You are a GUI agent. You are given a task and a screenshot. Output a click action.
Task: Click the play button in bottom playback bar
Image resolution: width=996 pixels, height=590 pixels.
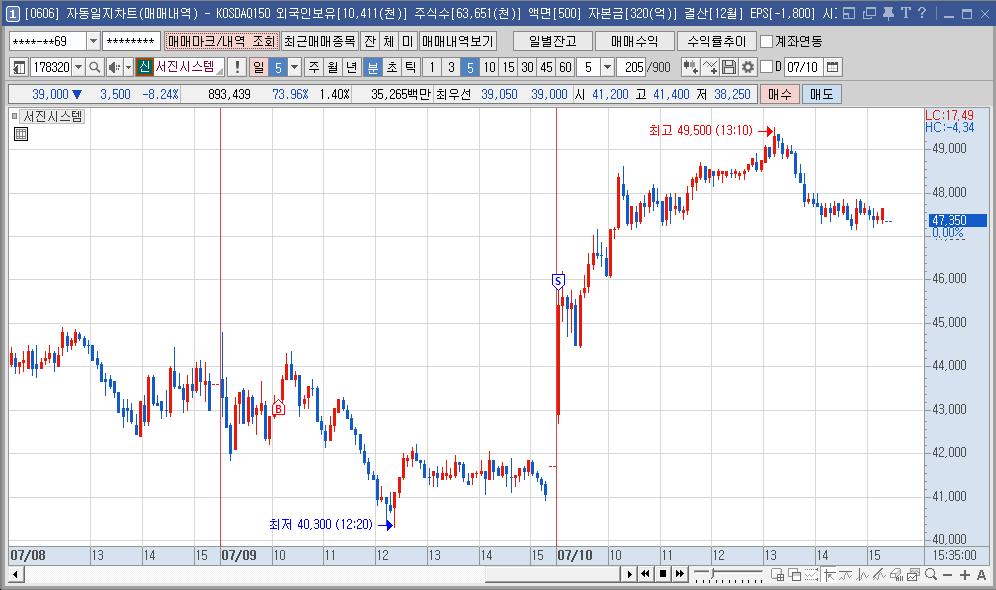click(629, 574)
